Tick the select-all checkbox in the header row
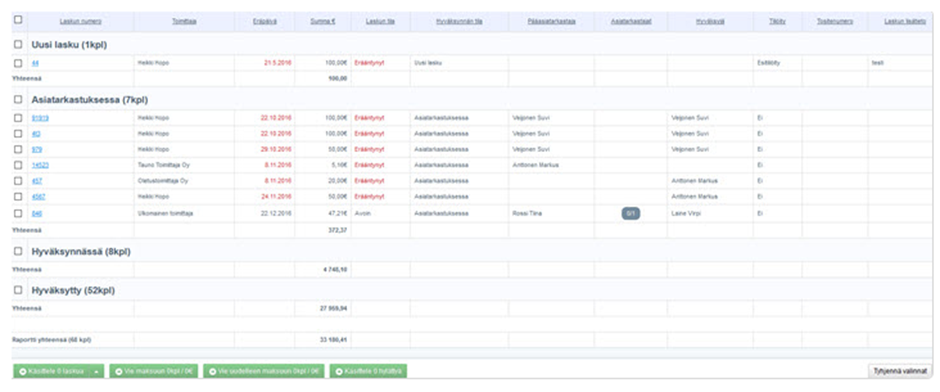 pos(18,20)
